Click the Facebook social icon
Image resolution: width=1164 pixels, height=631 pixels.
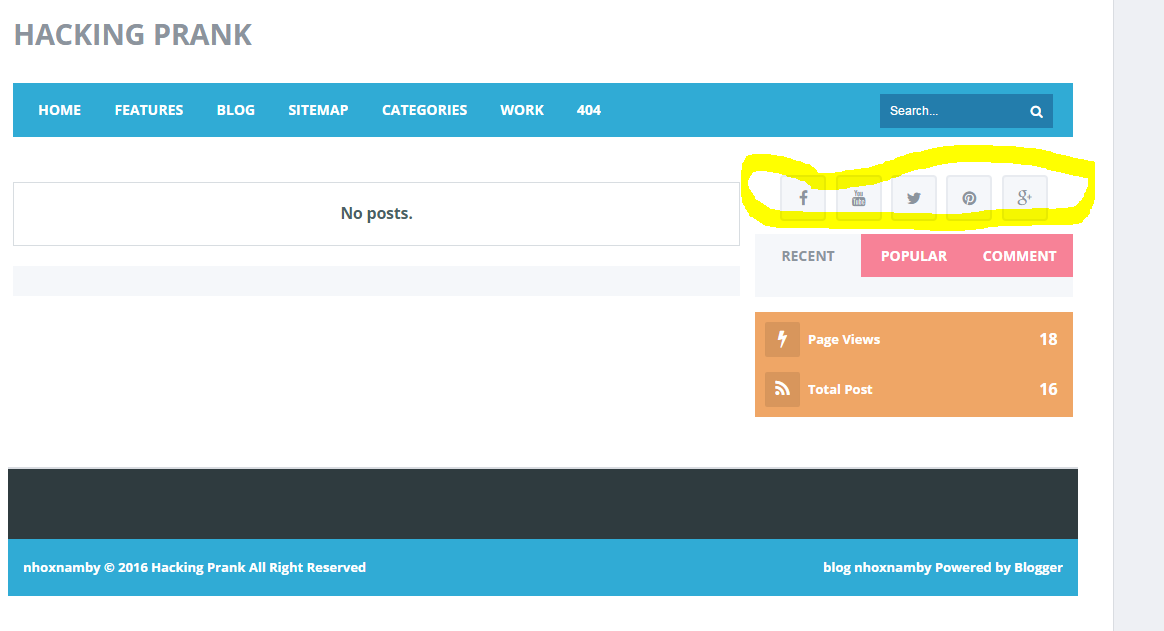(803, 198)
